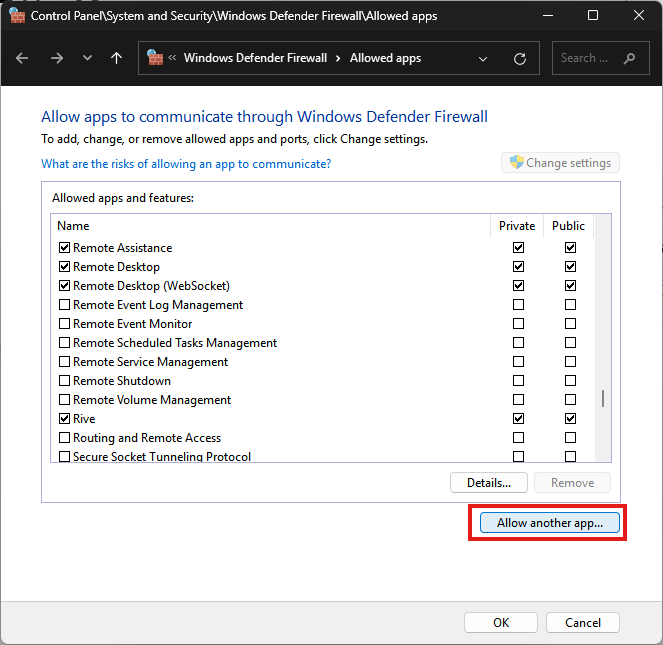Select the Remote Volume Management row text

152,400
